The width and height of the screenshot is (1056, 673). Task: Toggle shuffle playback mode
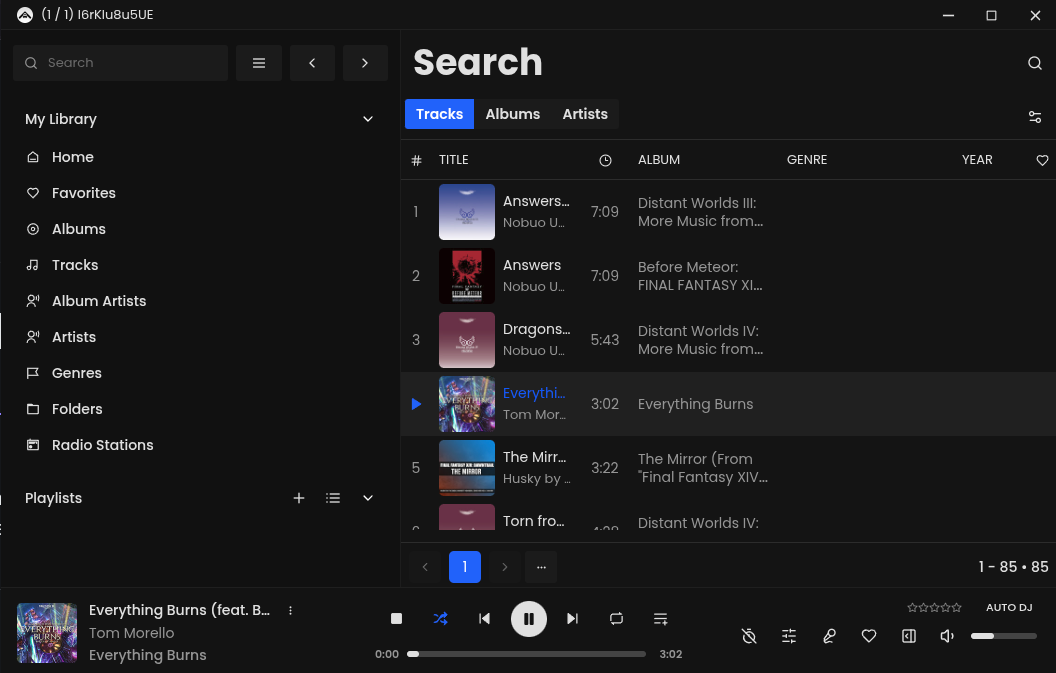(440, 618)
